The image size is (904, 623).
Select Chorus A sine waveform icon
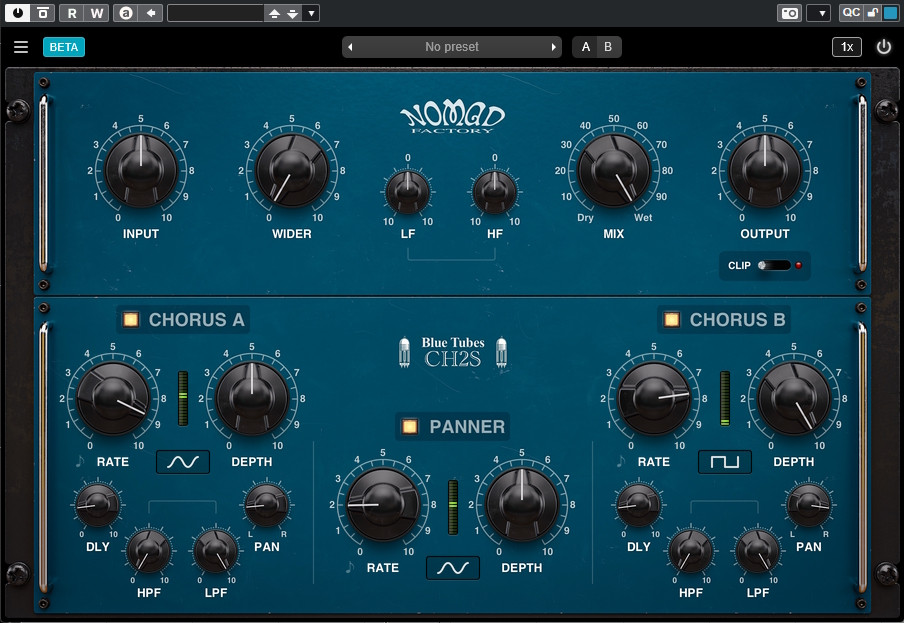(x=182, y=462)
